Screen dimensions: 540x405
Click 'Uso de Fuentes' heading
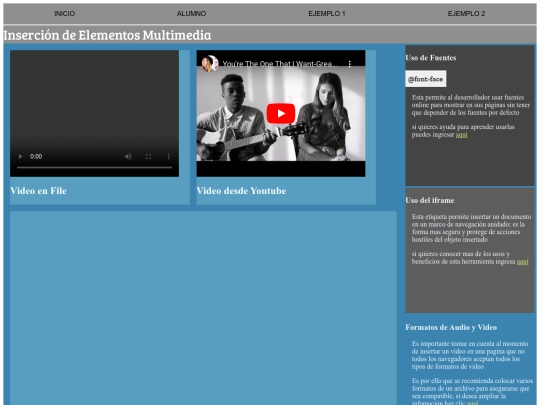coord(431,58)
